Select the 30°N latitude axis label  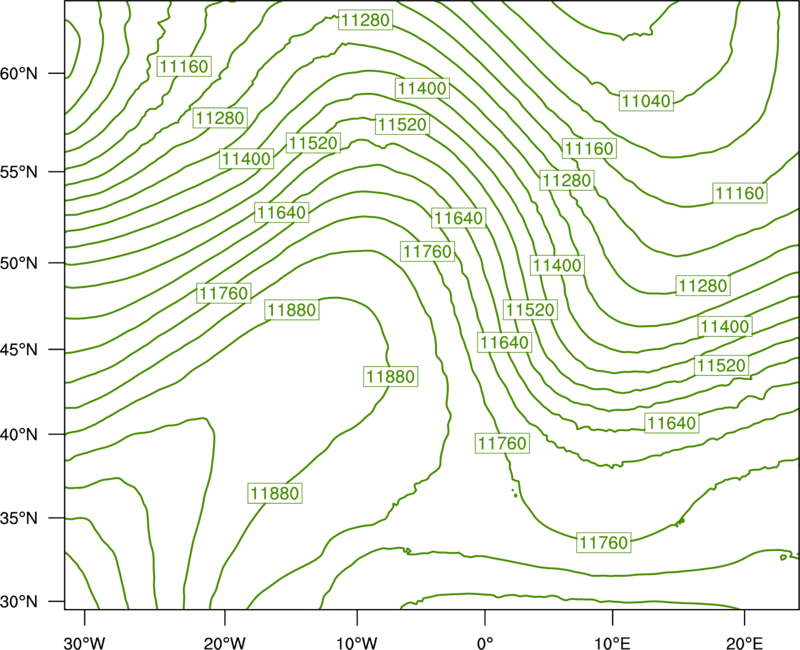pyautogui.click(x=19, y=602)
